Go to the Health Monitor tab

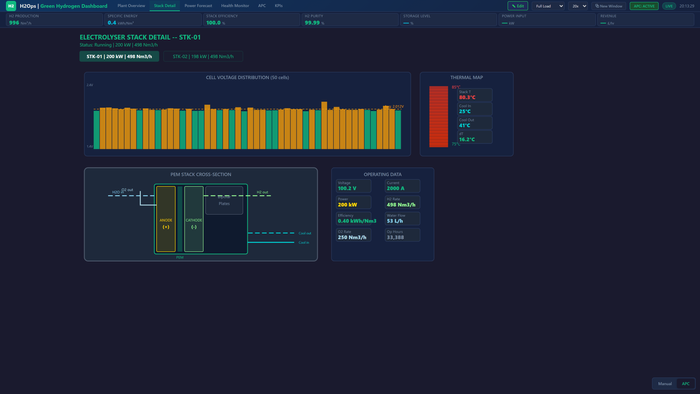[235, 6]
